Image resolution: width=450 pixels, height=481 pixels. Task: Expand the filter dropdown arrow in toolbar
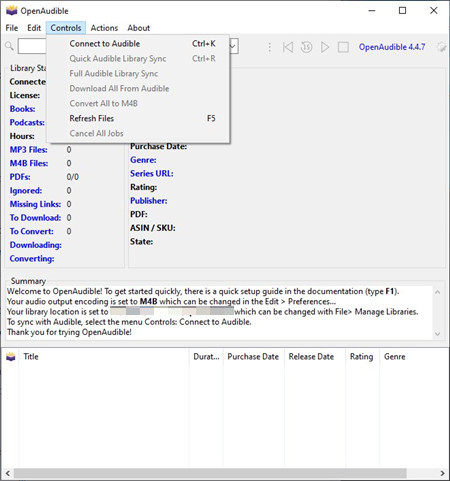(x=233, y=46)
